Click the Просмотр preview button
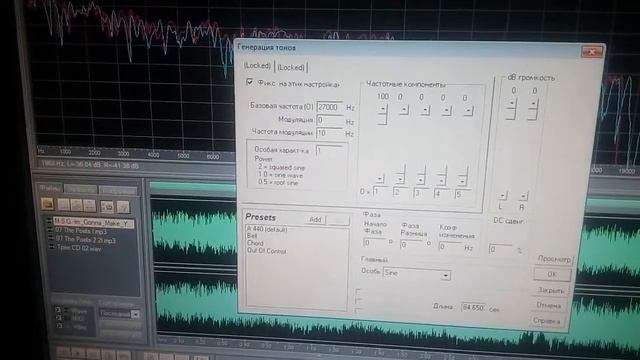Viewport: 640px width, 360px height. [x=553, y=259]
